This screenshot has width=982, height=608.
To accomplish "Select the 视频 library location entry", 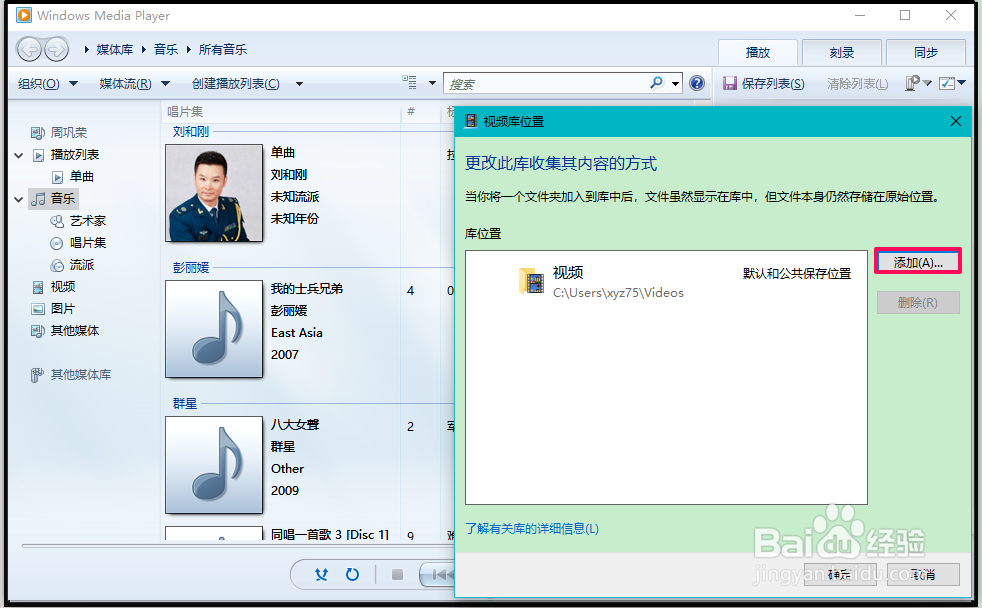I will [666, 282].
